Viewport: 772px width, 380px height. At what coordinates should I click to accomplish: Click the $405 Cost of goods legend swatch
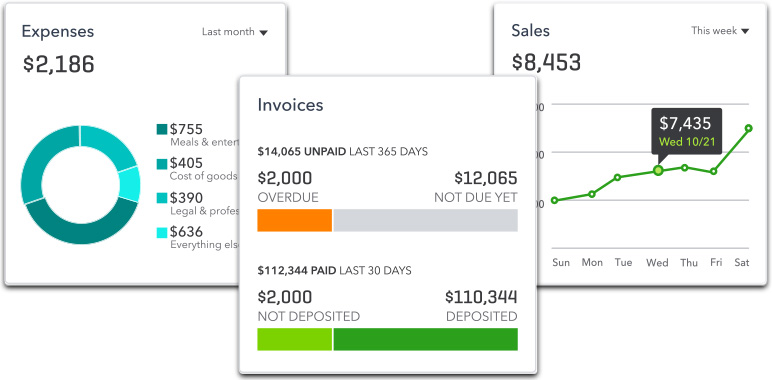pos(162,163)
